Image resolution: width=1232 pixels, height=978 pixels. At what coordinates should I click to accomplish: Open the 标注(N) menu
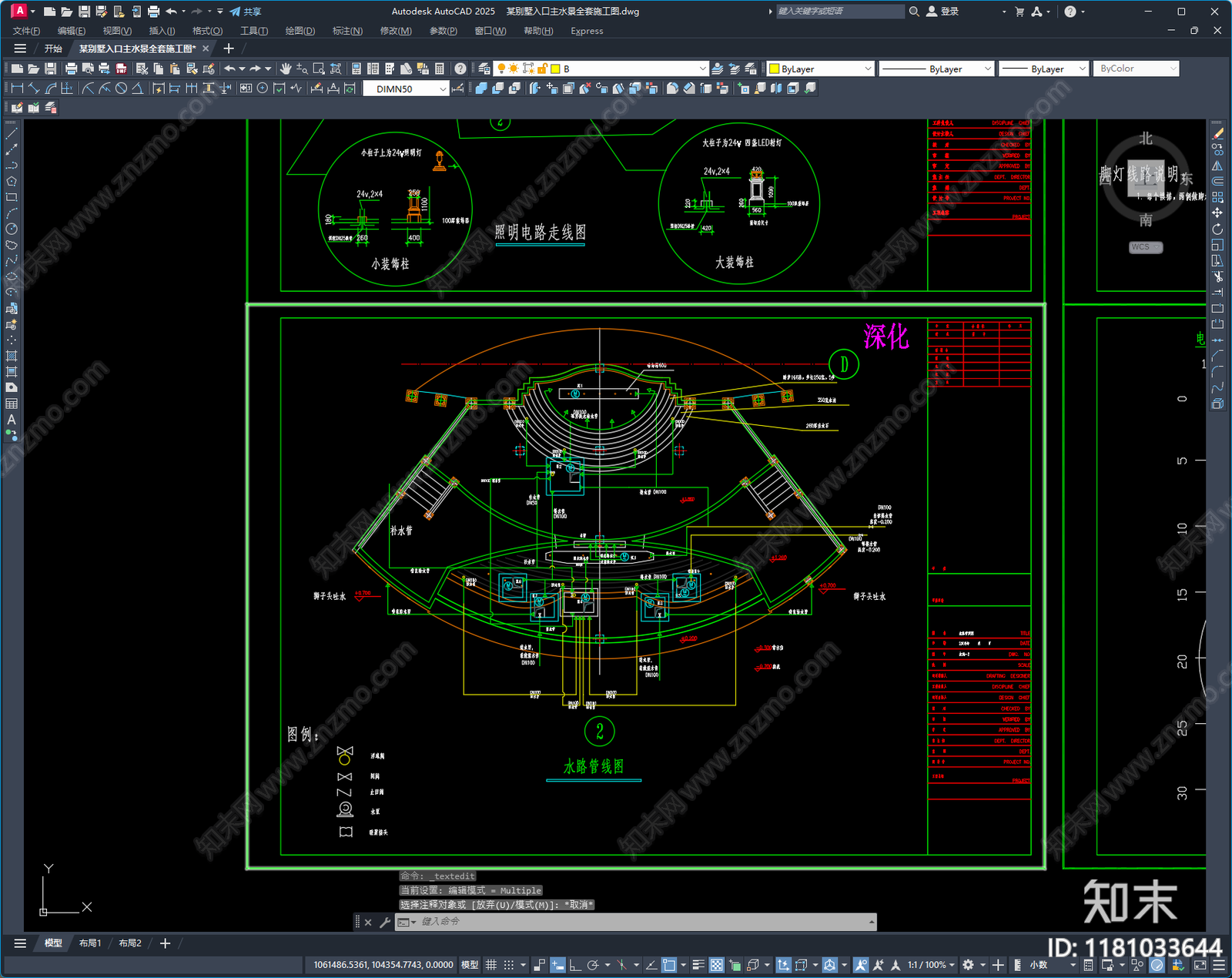click(347, 31)
